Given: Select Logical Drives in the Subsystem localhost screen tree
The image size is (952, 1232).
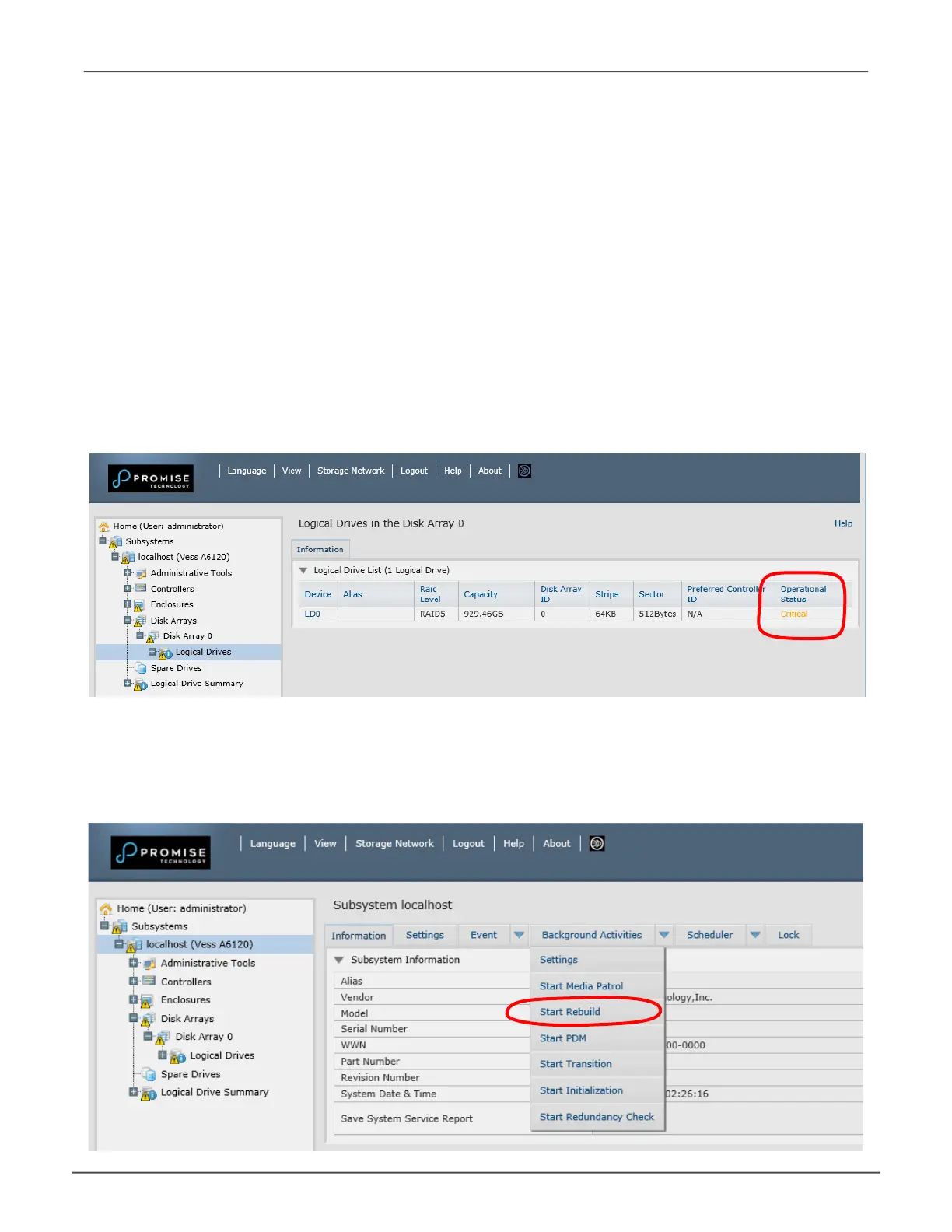Looking at the screenshot, I should point(222,1055).
